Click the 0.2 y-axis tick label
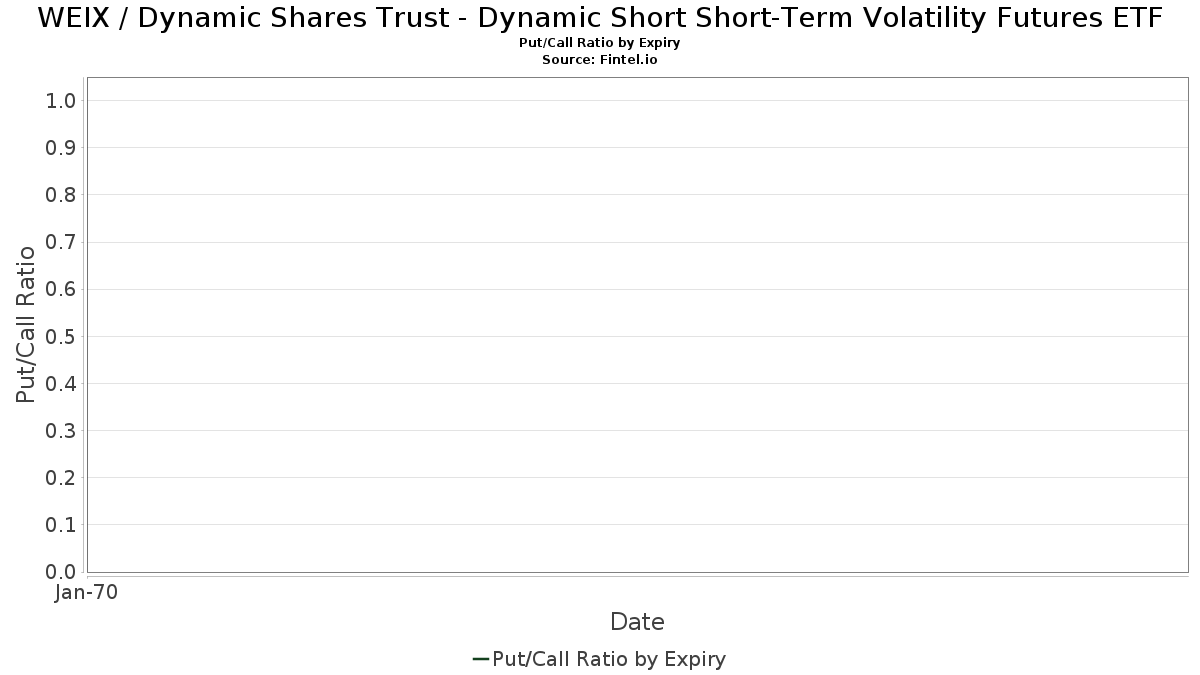 61,477
